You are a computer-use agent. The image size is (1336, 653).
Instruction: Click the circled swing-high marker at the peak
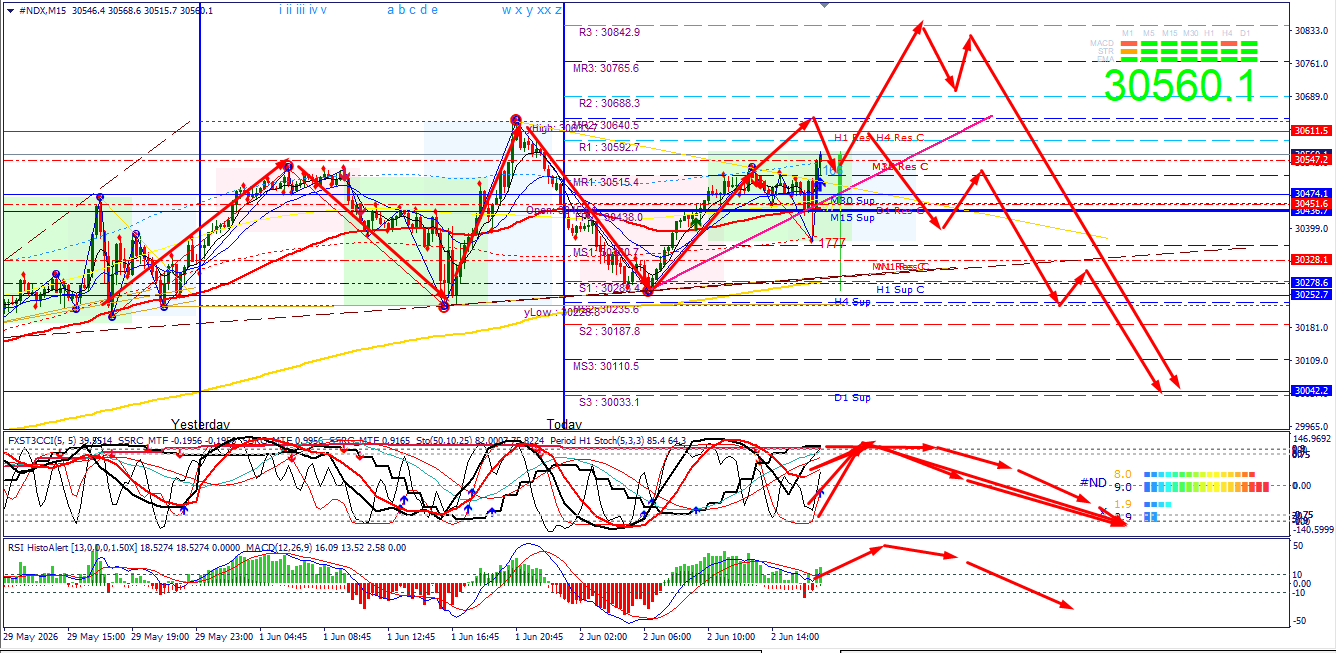pyautogui.click(x=516, y=120)
